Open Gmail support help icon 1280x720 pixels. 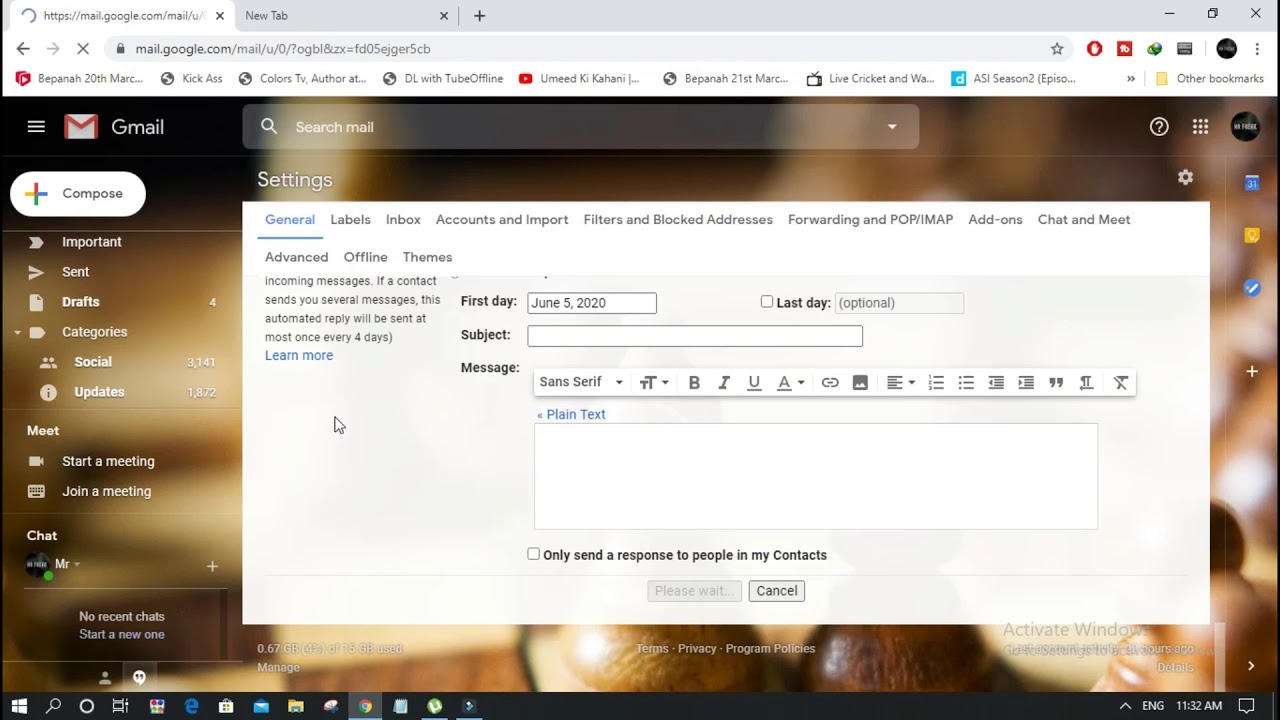coord(1159,127)
